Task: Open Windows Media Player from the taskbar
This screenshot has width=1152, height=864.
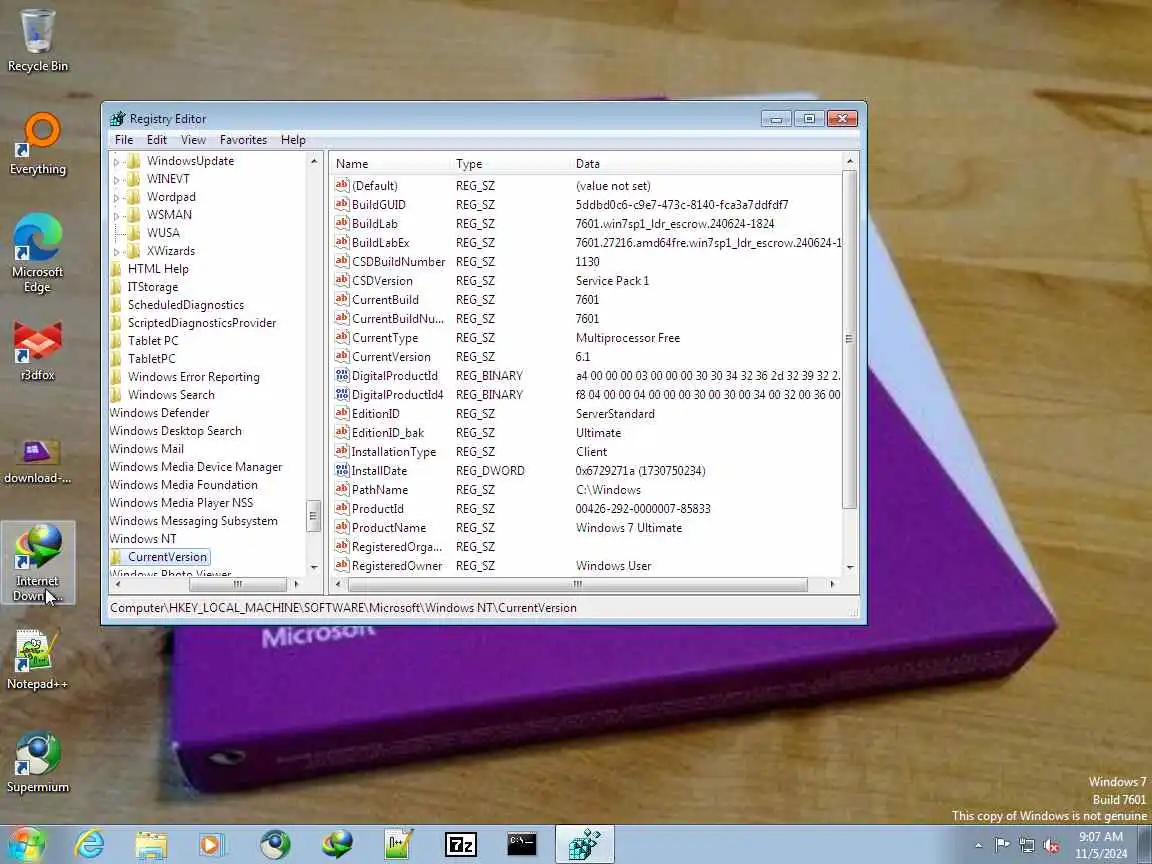Action: click(213, 844)
